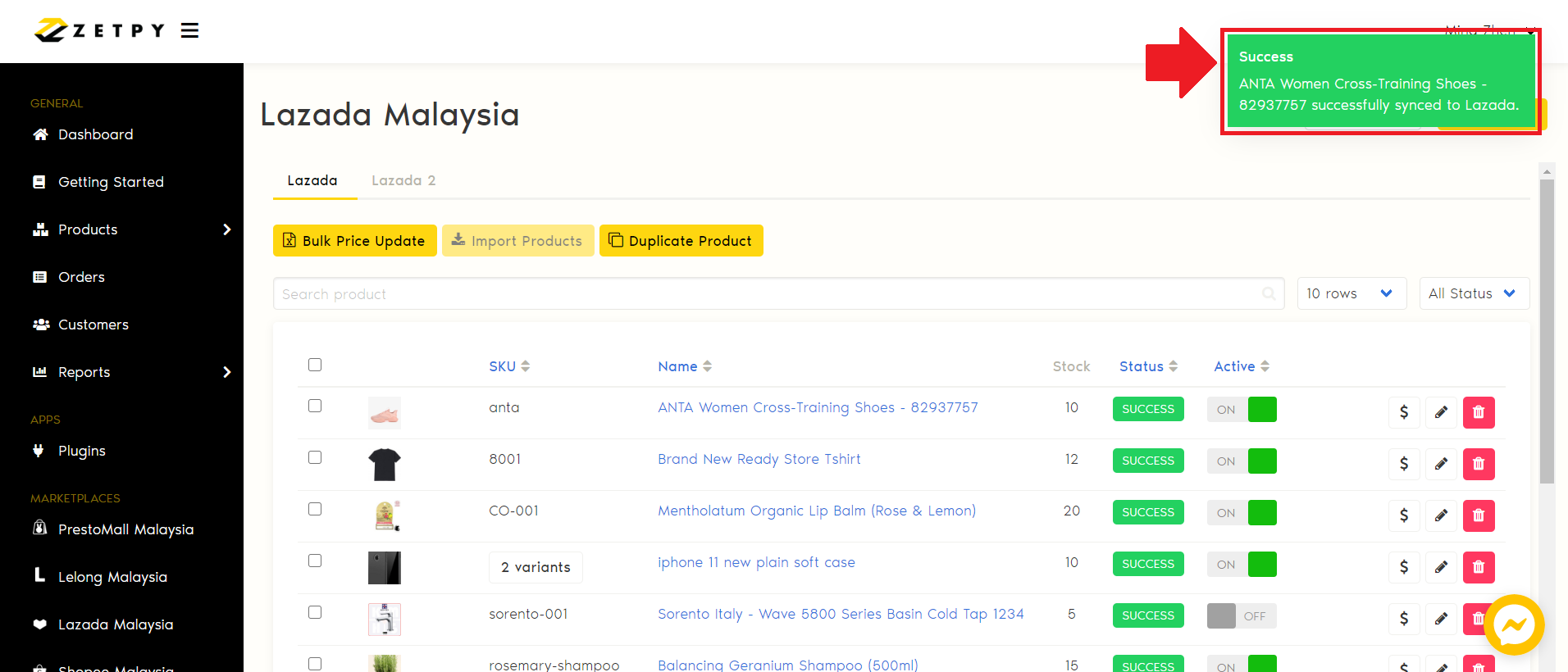Click the Search product input field
Viewport: 1568px width, 672px height.
[x=763, y=293]
